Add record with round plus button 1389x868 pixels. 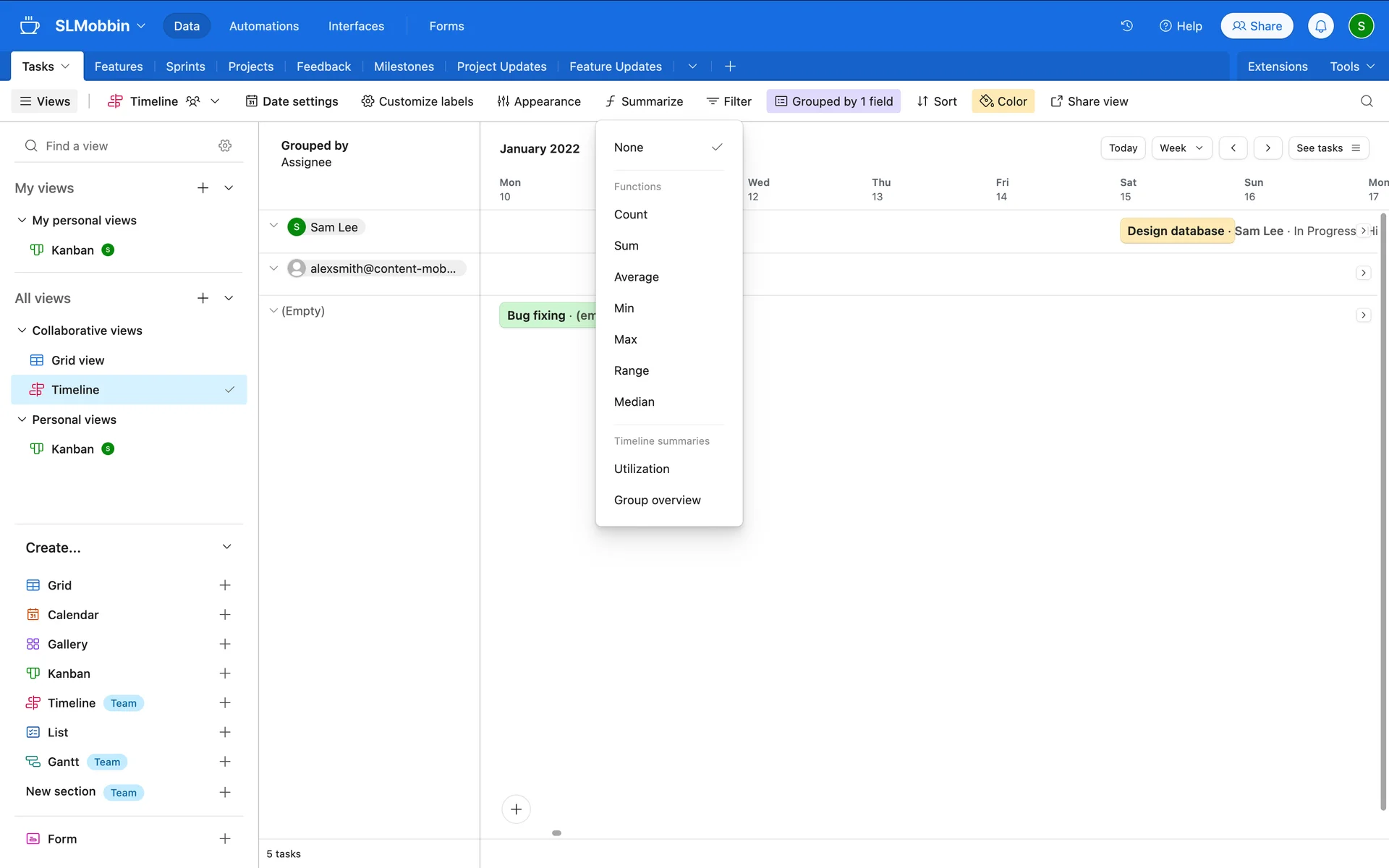pos(516,809)
